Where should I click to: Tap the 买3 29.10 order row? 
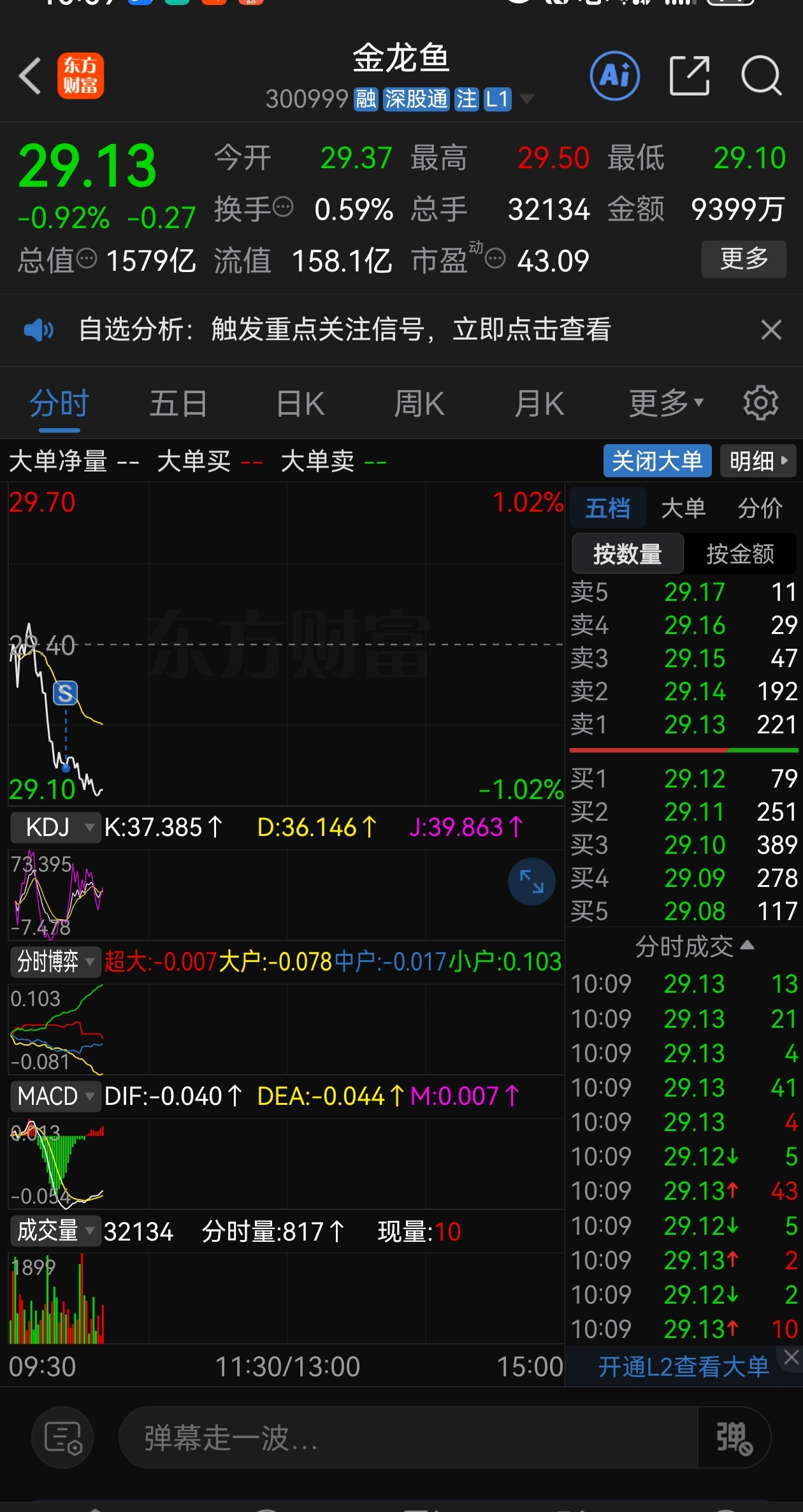point(684,845)
